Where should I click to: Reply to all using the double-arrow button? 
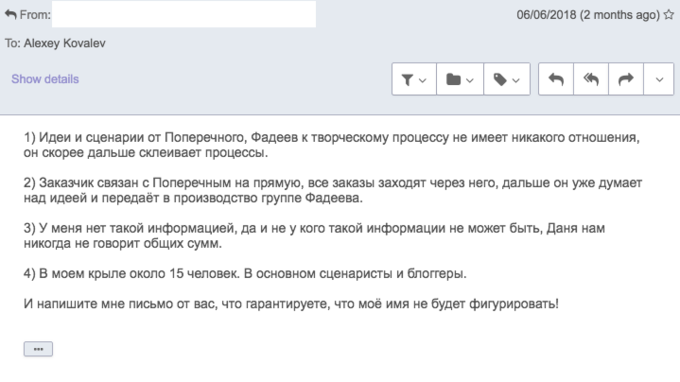pyautogui.click(x=591, y=79)
